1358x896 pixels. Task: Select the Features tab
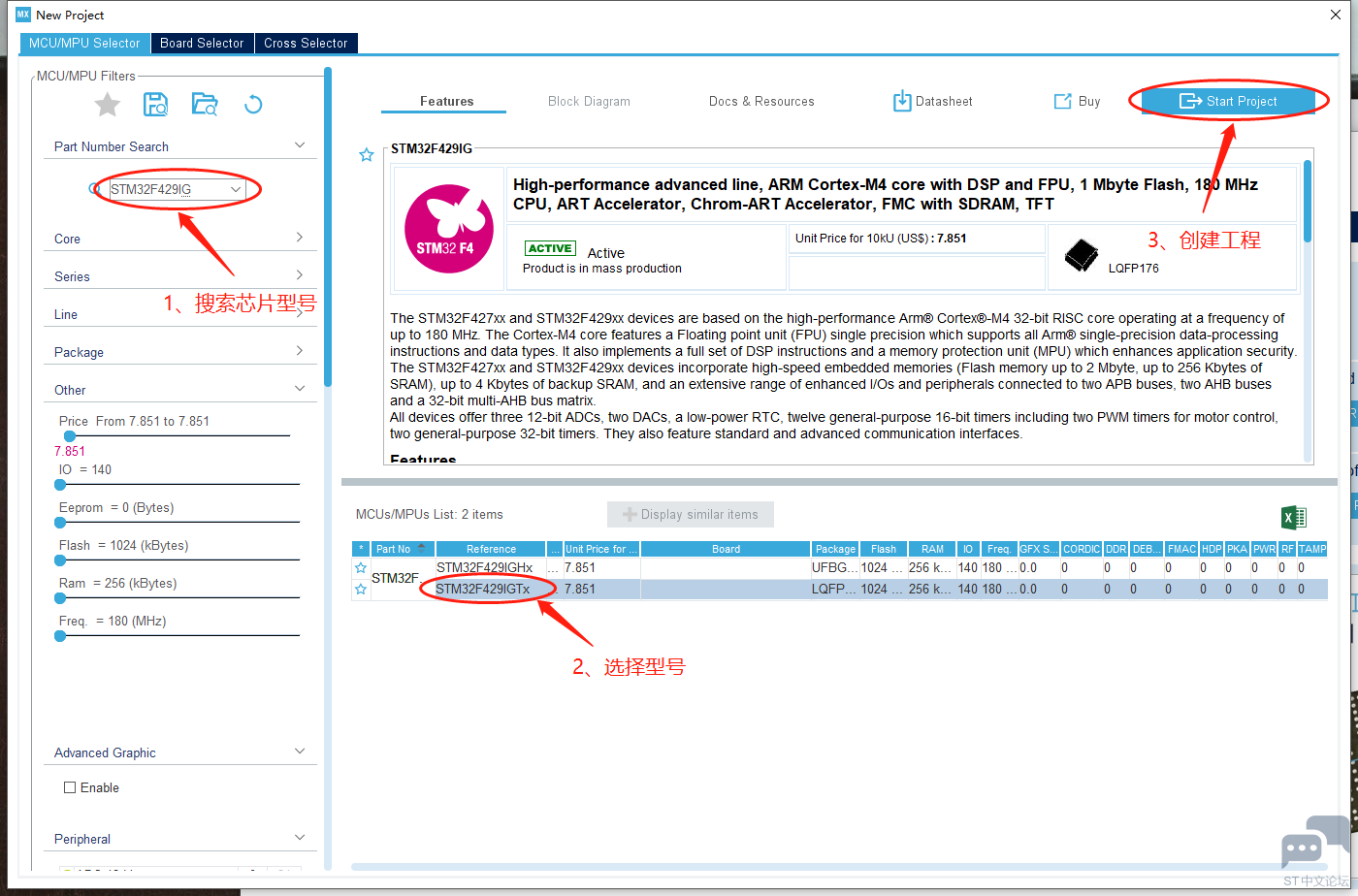pos(447,101)
